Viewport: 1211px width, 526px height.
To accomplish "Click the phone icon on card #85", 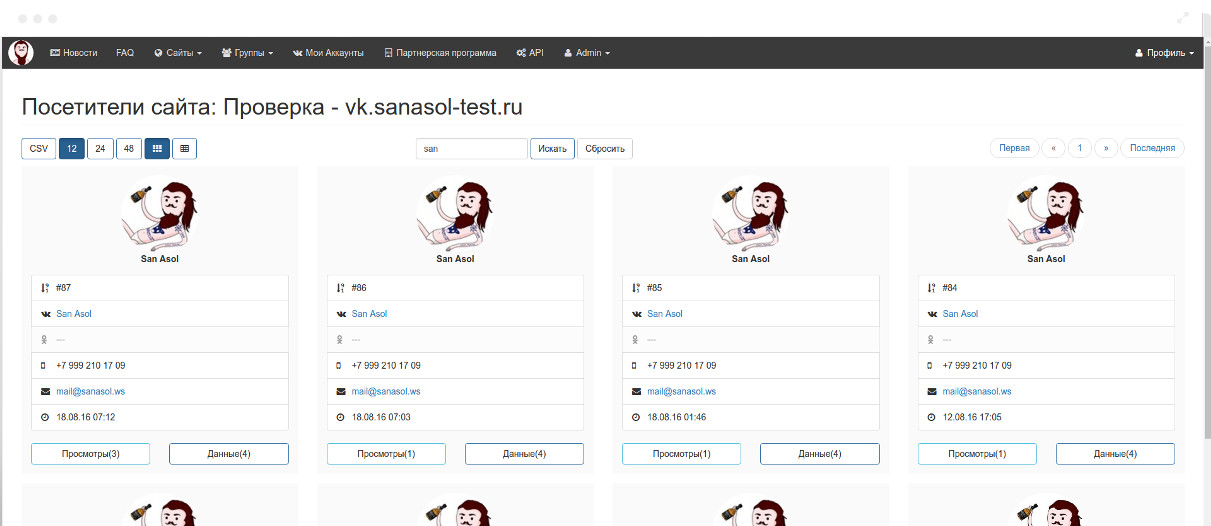I will 636,366.
